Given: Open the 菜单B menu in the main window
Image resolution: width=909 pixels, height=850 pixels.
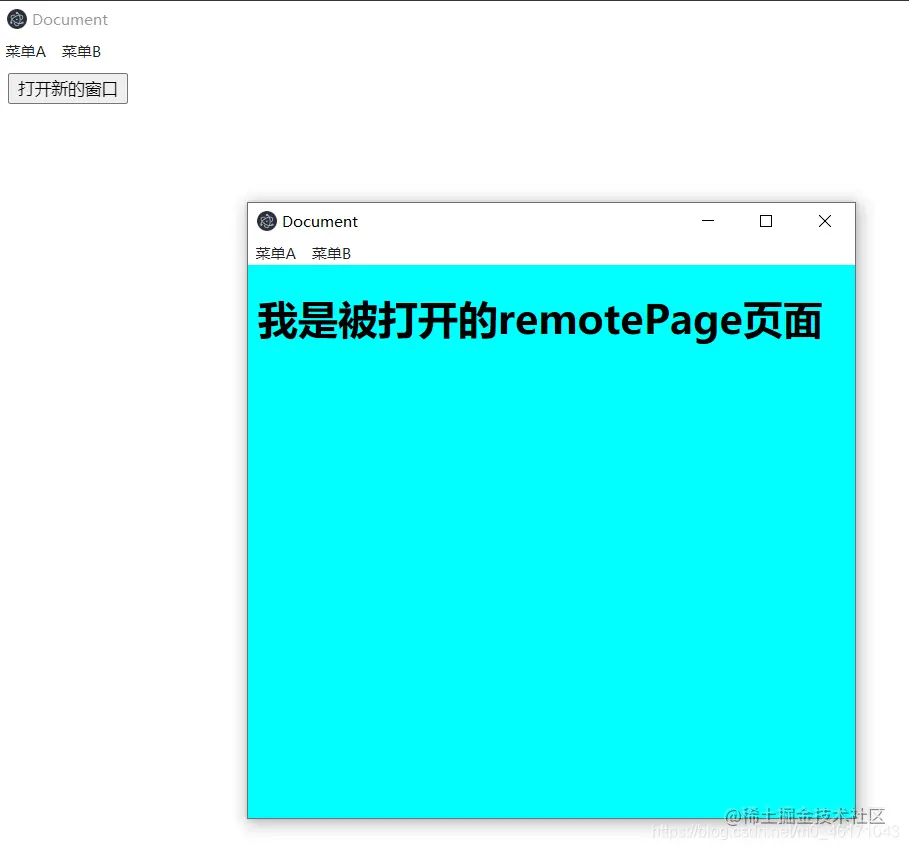Looking at the screenshot, I should (x=80, y=51).
